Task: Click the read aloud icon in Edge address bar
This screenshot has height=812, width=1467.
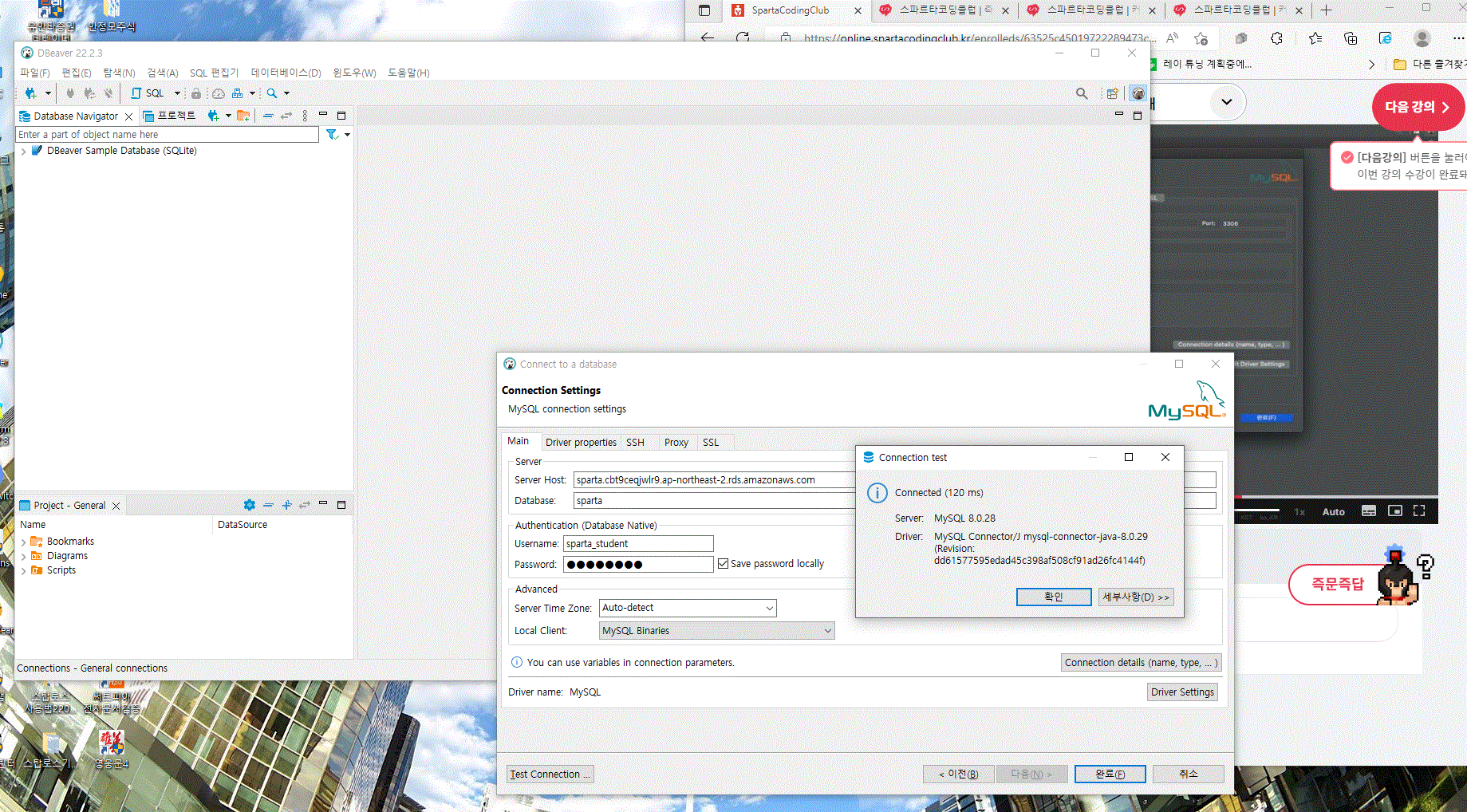Action: [1172, 38]
